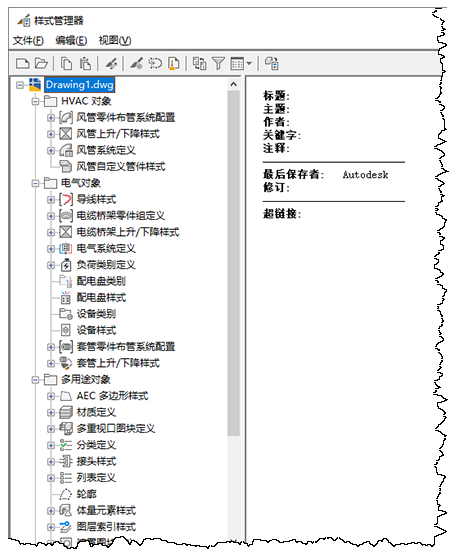Click the 风管零件布管系统配置 icon
The height and width of the screenshot is (560, 460).
(x=66, y=118)
